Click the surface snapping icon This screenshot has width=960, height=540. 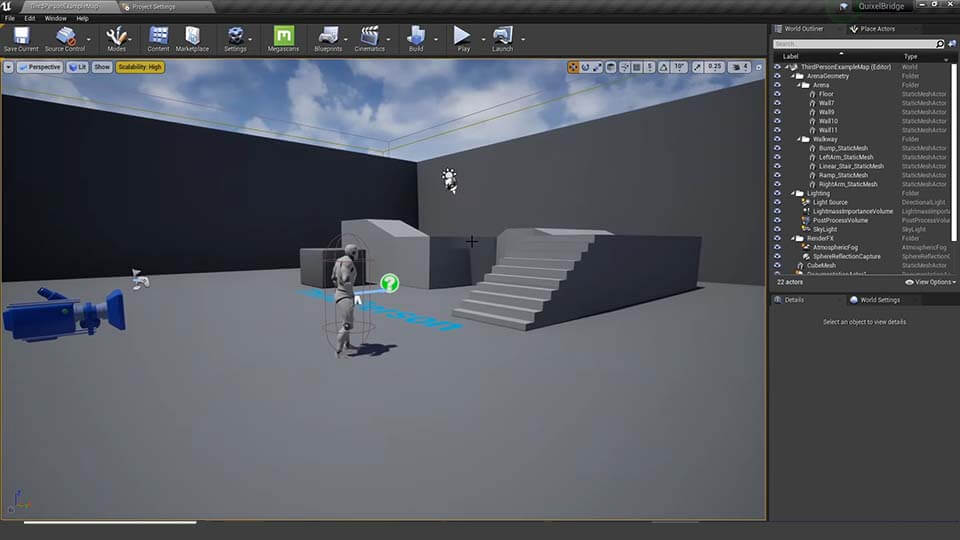pos(624,67)
